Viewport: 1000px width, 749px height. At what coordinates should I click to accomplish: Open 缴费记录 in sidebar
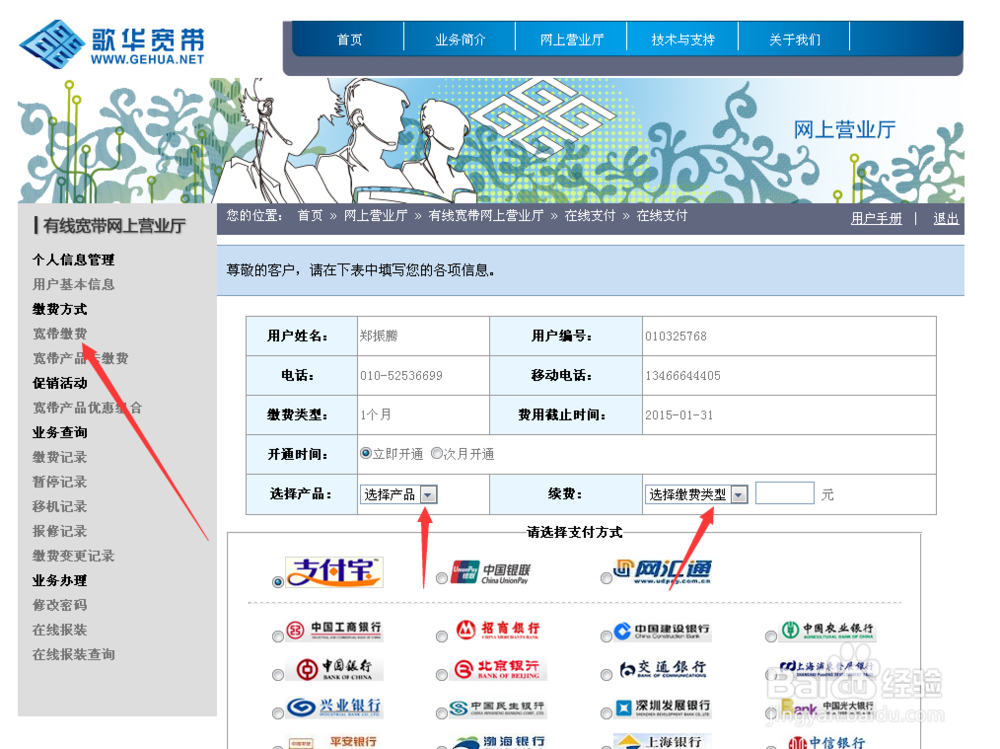[x=60, y=457]
